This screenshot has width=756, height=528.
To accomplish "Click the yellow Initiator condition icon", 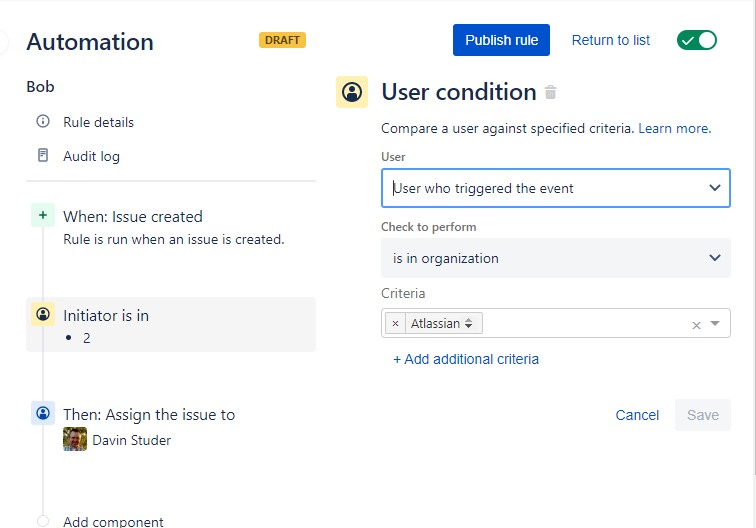I will pyautogui.click(x=43, y=314).
